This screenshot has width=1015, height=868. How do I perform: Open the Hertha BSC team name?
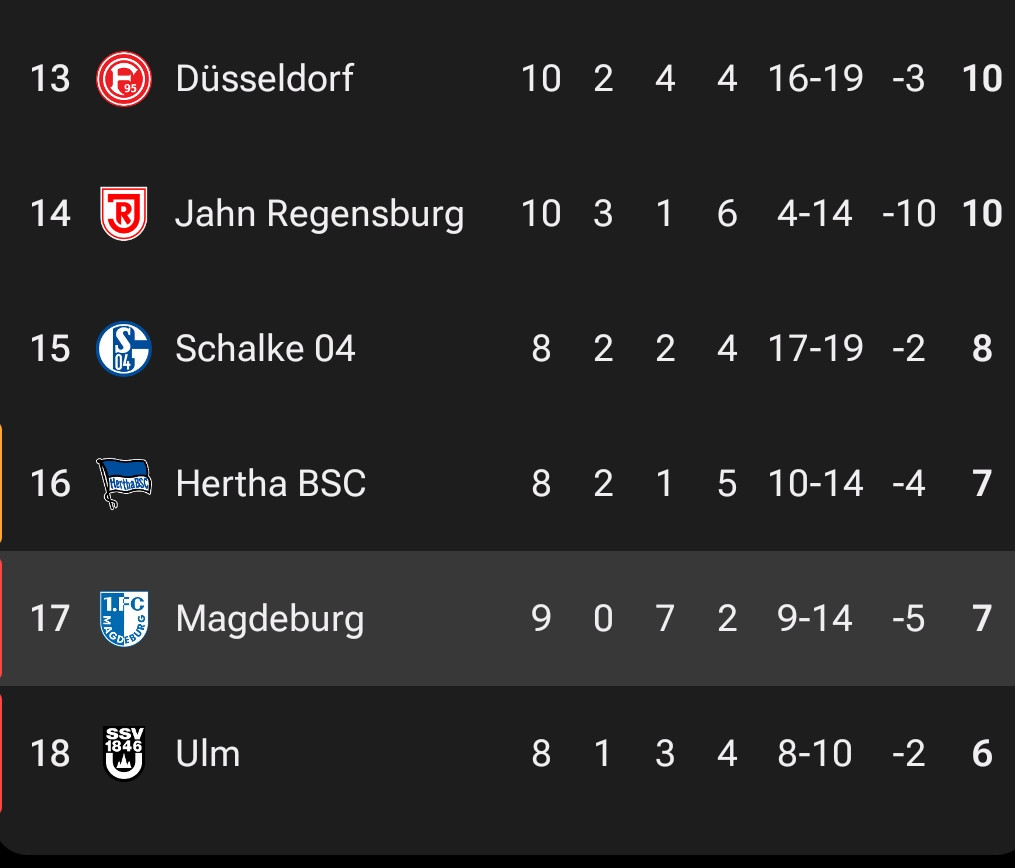[x=270, y=484]
